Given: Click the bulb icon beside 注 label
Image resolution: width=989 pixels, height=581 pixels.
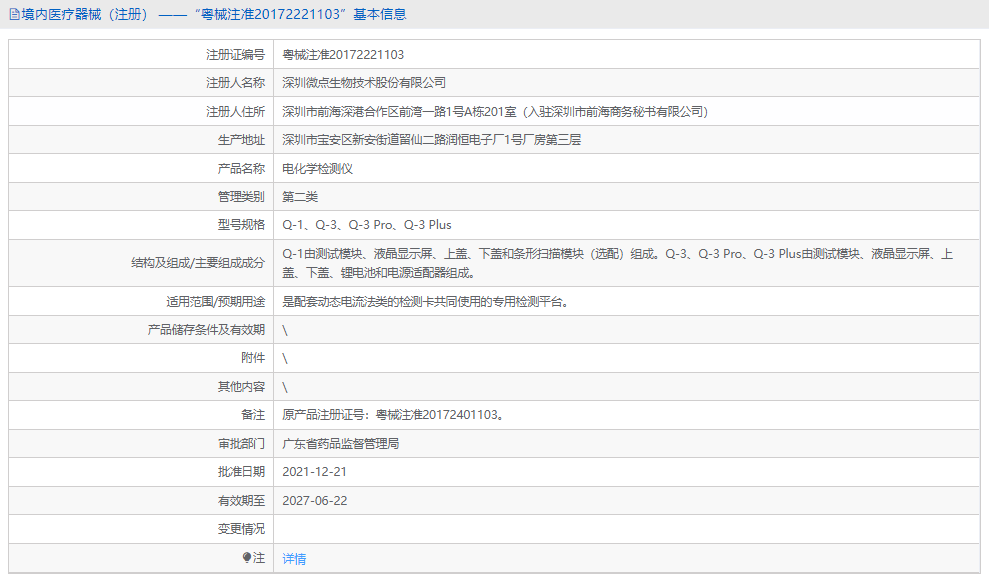Looking at the screenshot, I should point(247,558).
